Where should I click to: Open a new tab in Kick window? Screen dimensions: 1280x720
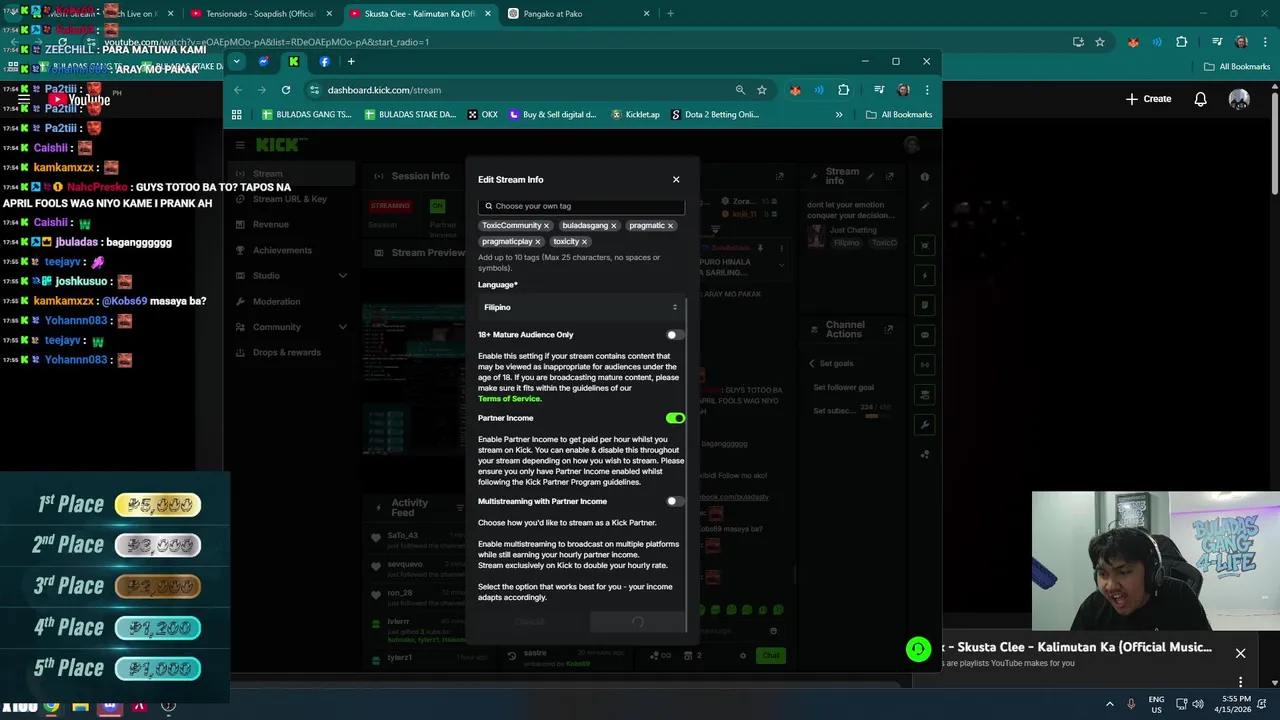351,62
